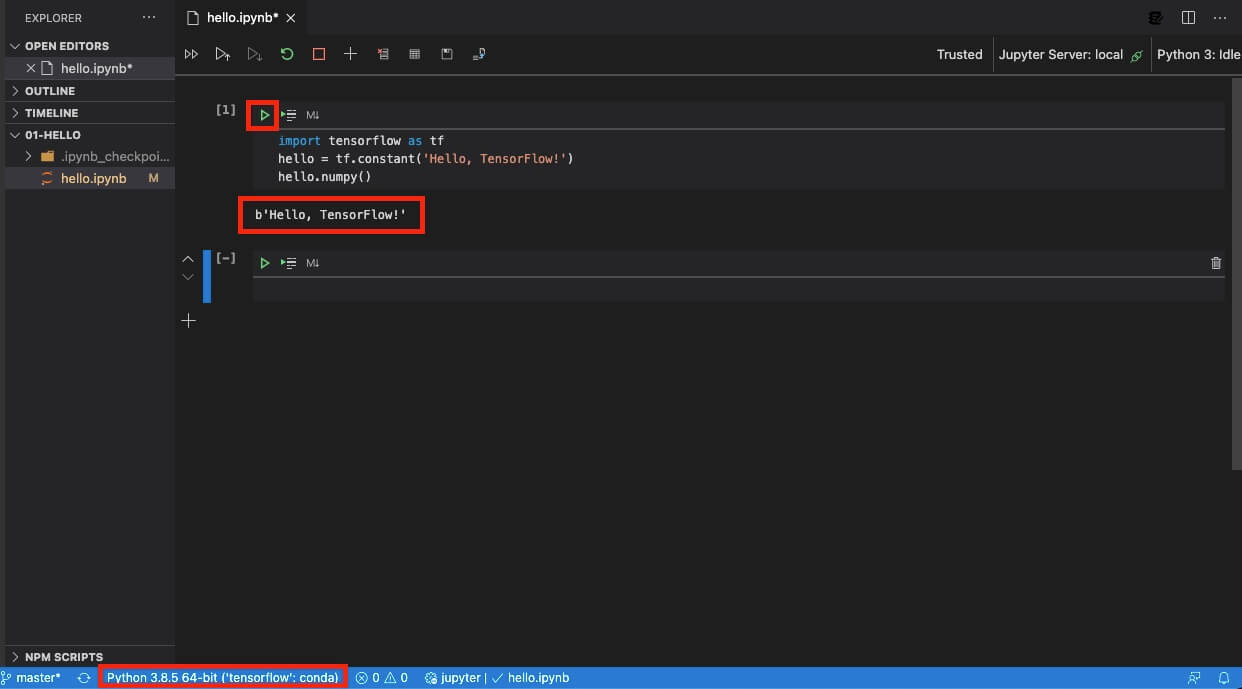
Task: Clear all cell outputs
Action: (x=383, y=54)
